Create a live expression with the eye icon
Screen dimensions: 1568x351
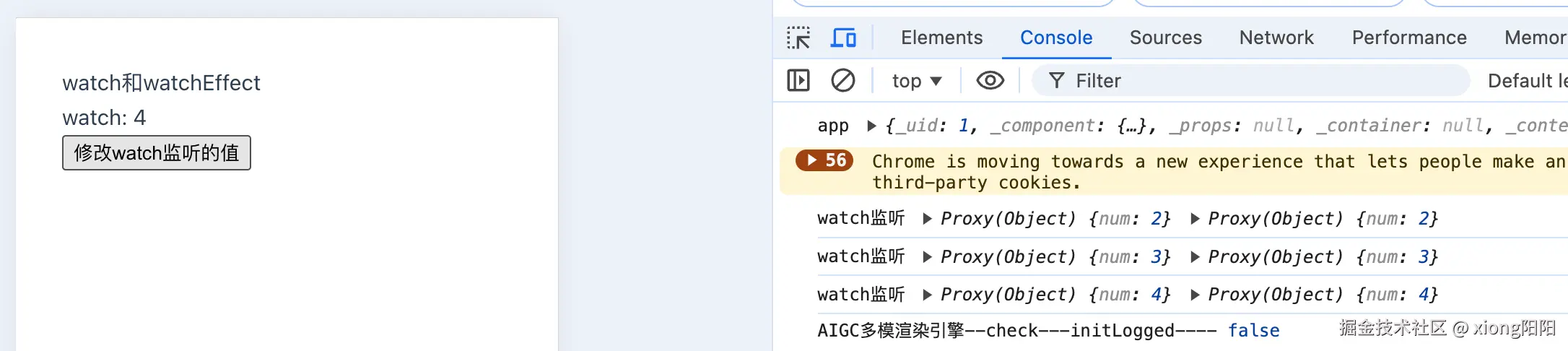pyautogui.click(x=990, y=80)
